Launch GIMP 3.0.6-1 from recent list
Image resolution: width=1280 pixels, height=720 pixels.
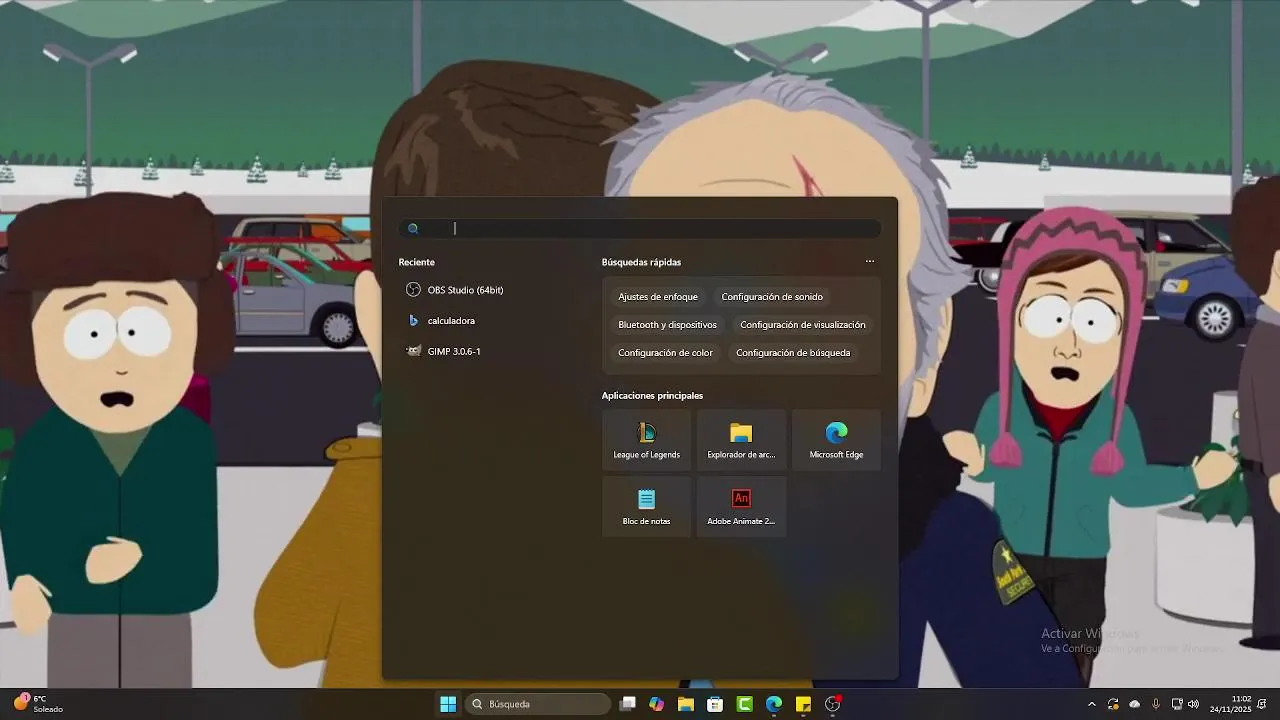pyautogui.click(x=445, y=351)
